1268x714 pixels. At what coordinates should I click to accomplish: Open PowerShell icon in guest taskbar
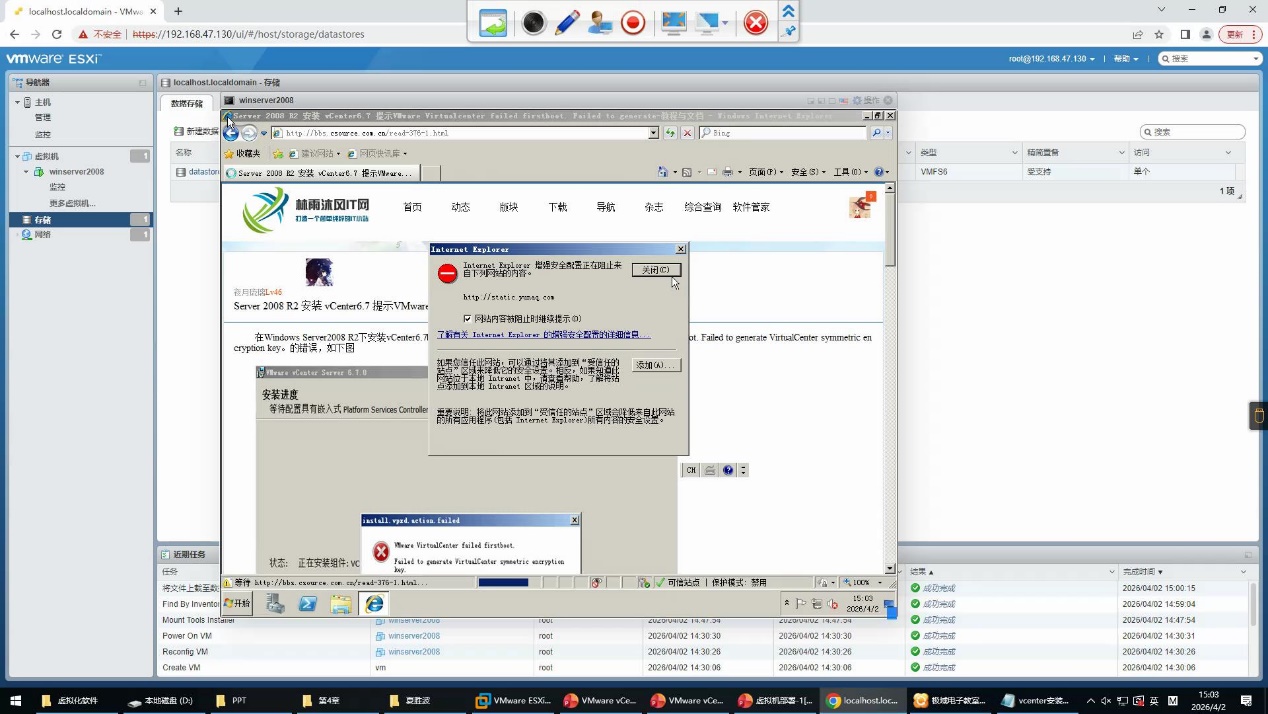[x=308, y=603]
